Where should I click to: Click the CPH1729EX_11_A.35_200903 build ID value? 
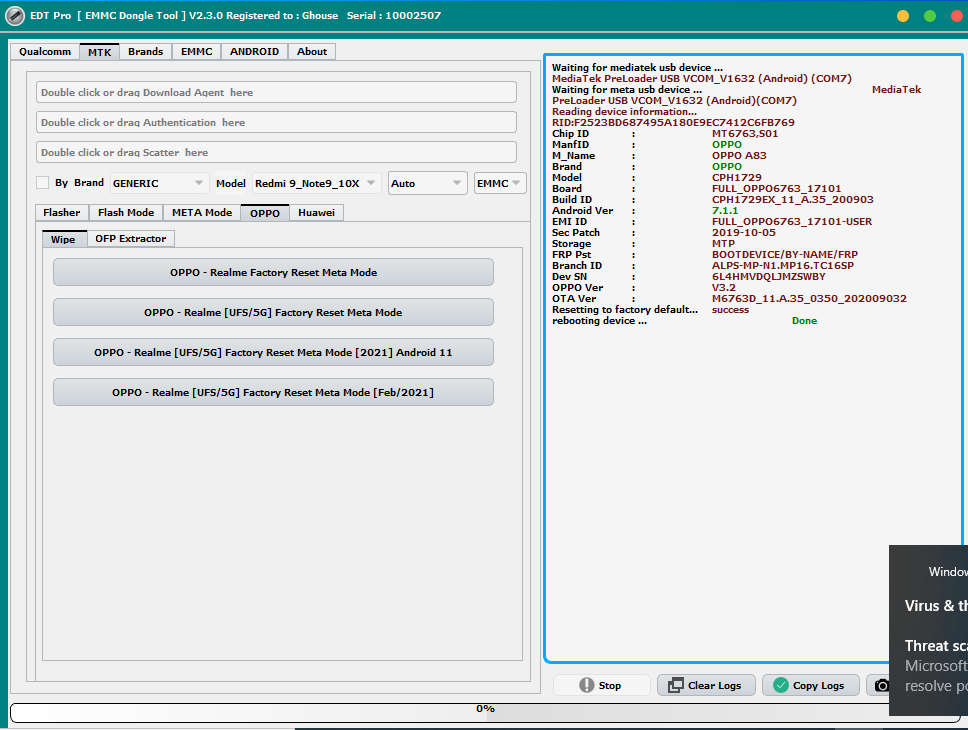click(793, 199)
